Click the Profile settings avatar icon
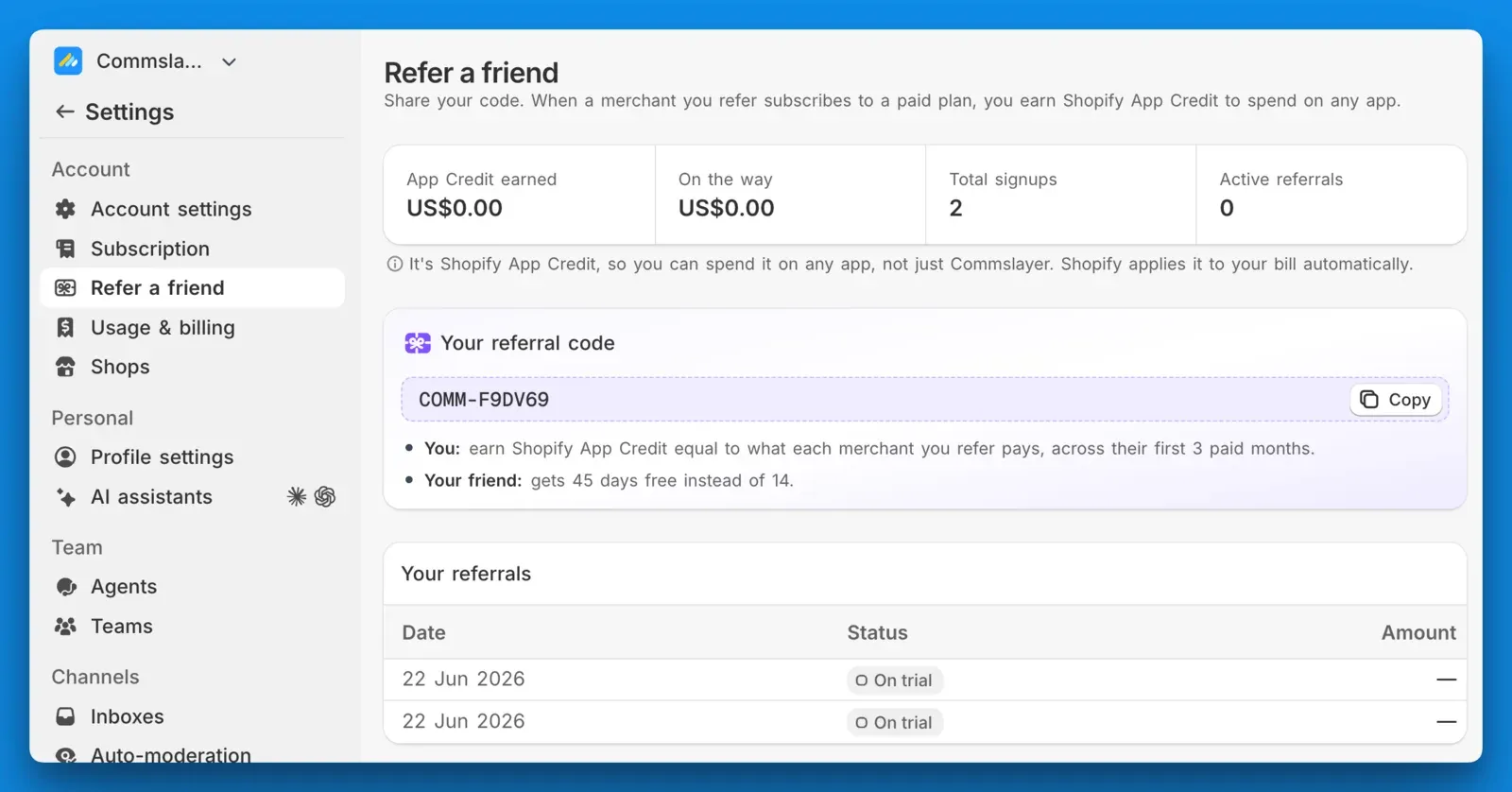The width and height of the screenshot is (1512, 792). pos(65,457)
